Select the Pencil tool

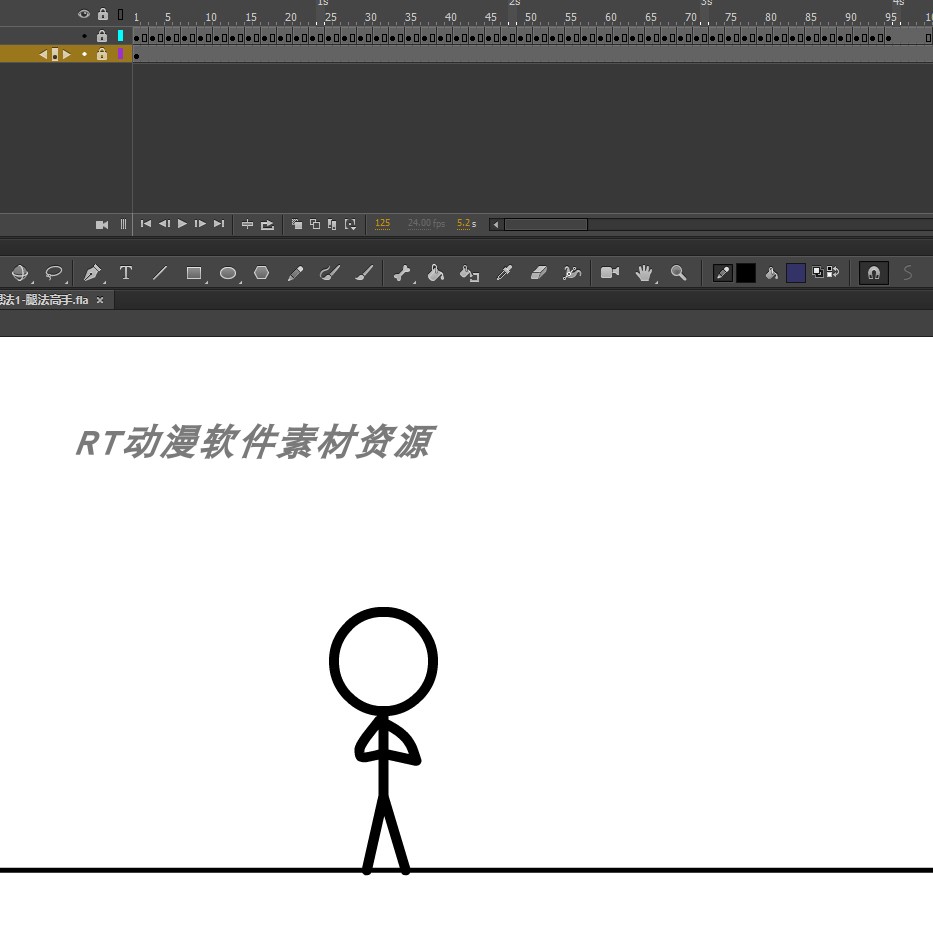295,273
